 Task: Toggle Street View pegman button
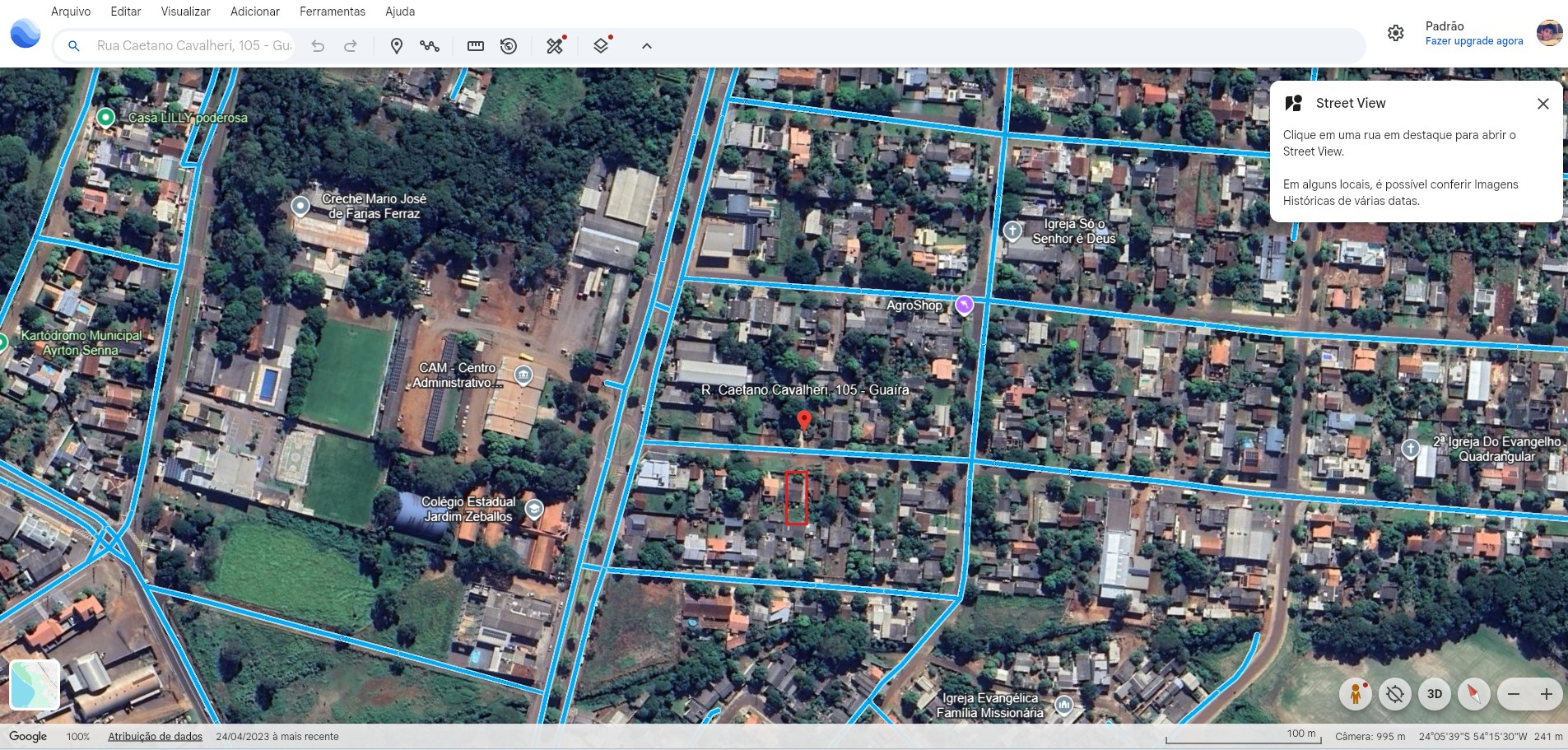click(x=1355, y=694)
